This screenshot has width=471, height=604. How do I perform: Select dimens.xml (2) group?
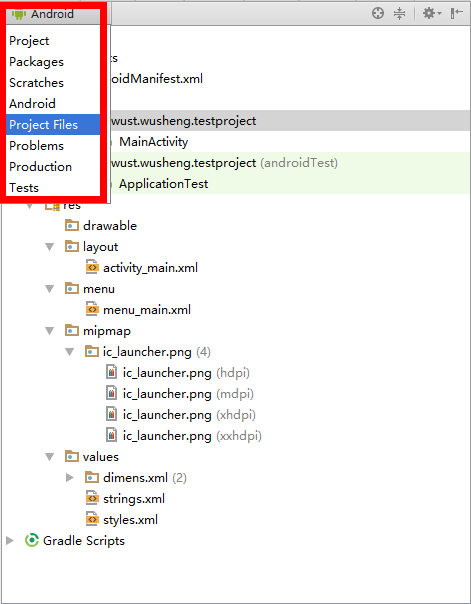click(x=145, y=478)
